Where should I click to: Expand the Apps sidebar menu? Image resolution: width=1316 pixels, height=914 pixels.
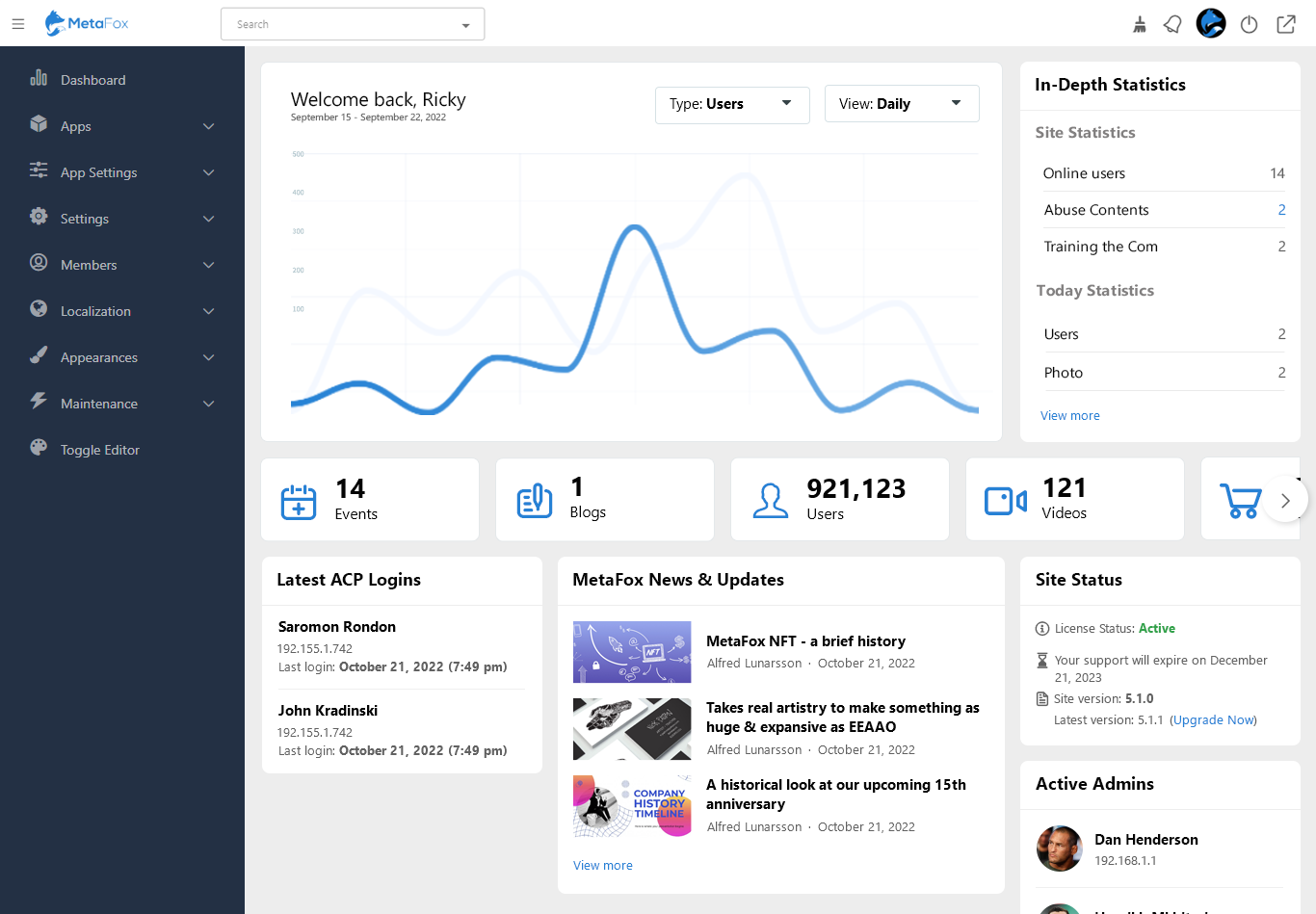point(122,126)
